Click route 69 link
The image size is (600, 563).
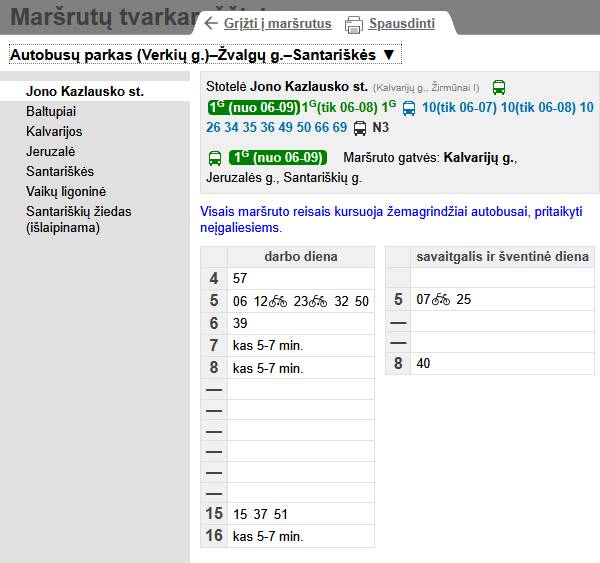click(x=339, y=127)
